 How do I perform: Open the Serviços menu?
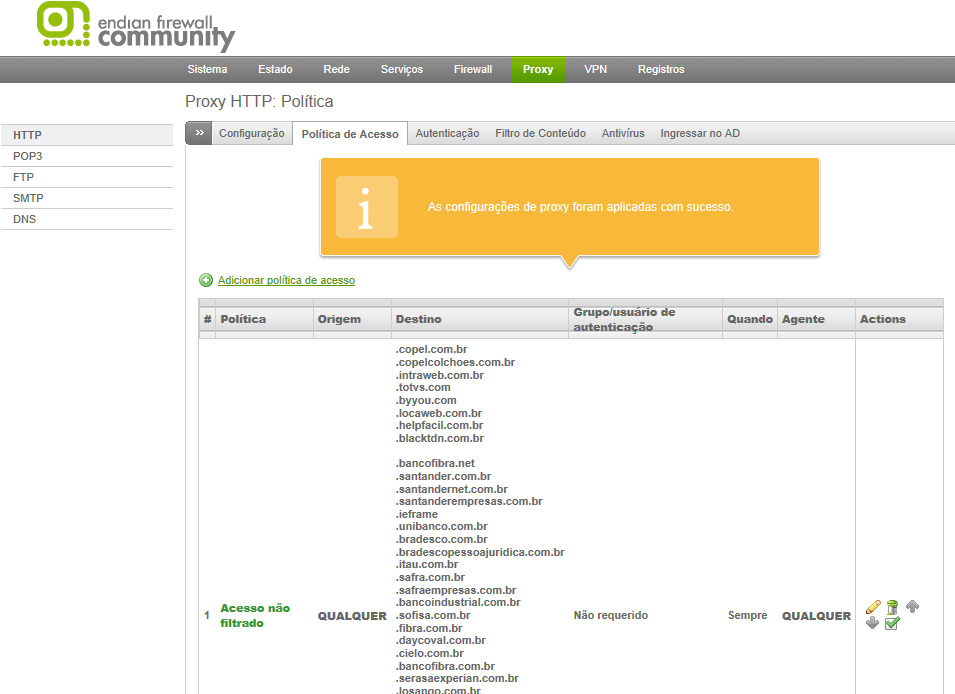(401, 69)
